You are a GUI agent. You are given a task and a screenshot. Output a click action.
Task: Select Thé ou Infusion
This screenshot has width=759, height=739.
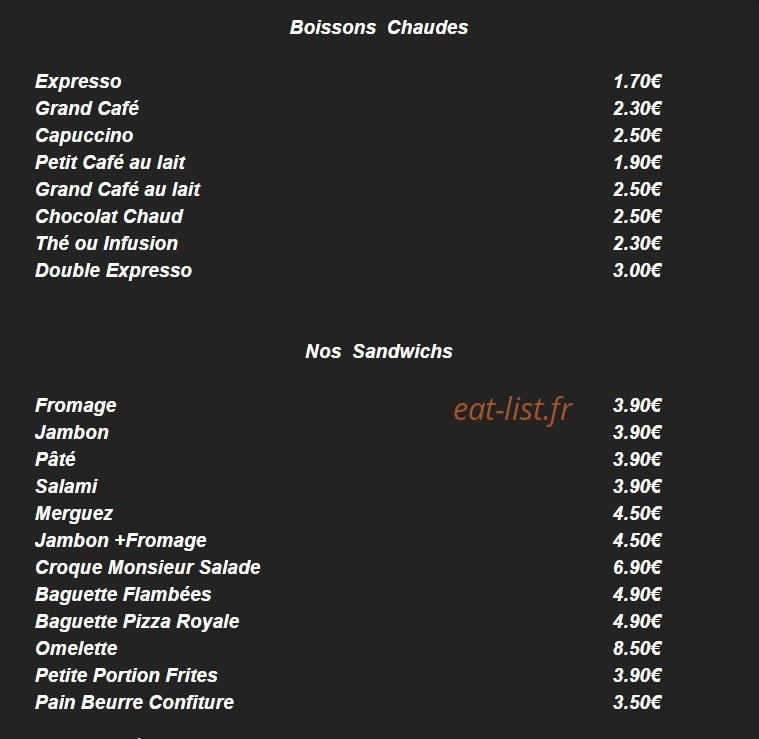tap(106, 243)
